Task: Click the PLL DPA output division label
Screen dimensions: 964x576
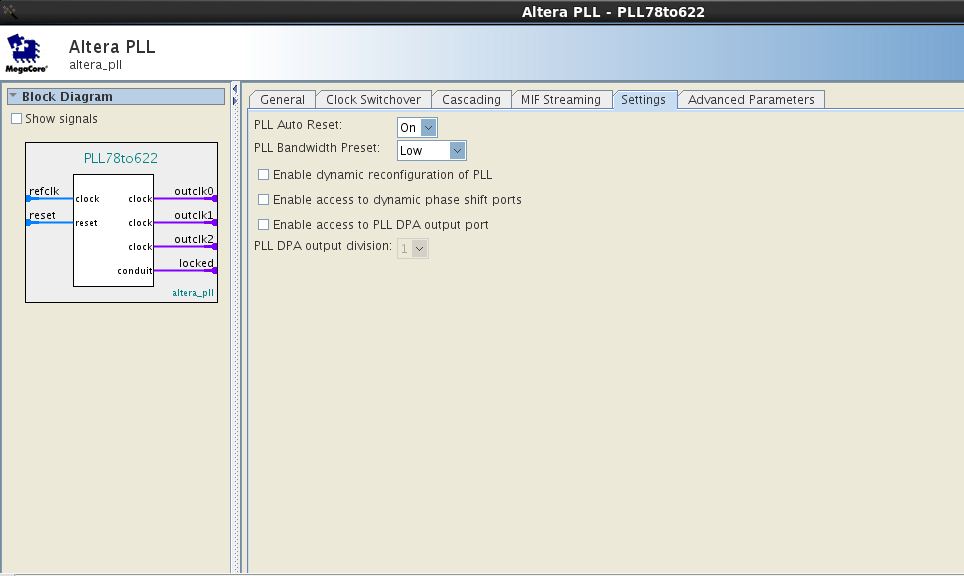Action: pyautogui.click(x=323, y=246)
